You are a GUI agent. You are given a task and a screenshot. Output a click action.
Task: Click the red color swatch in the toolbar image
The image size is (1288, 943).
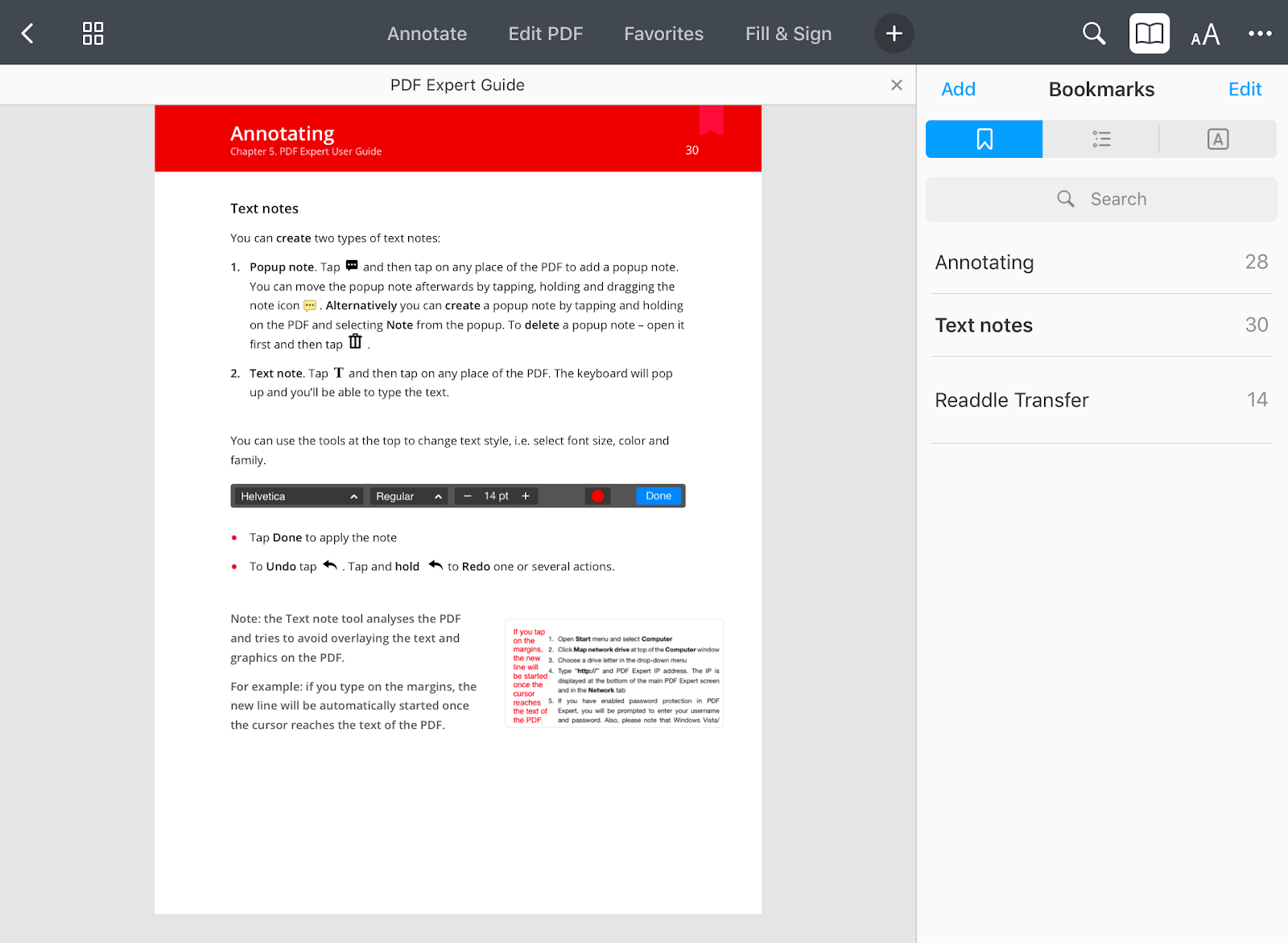[597, 496]
